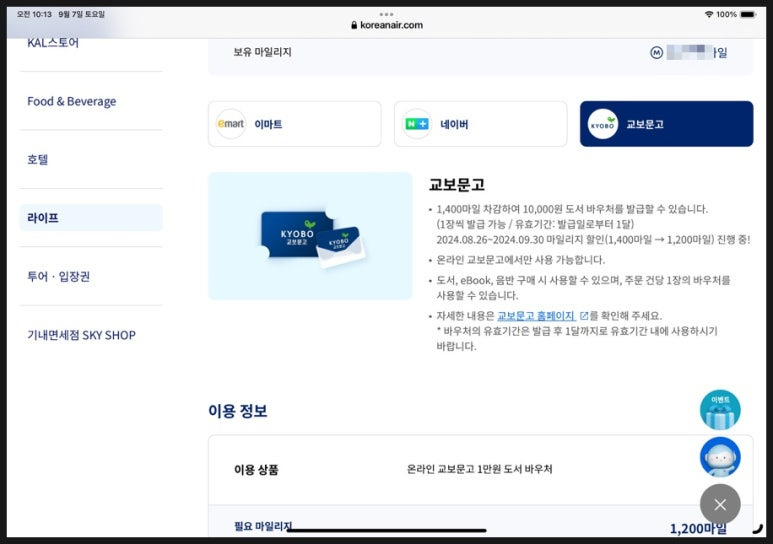Click the date 9월 7일 토요일
The height and width of the screenshot is (544, 773).
click(x=81, y=14)
